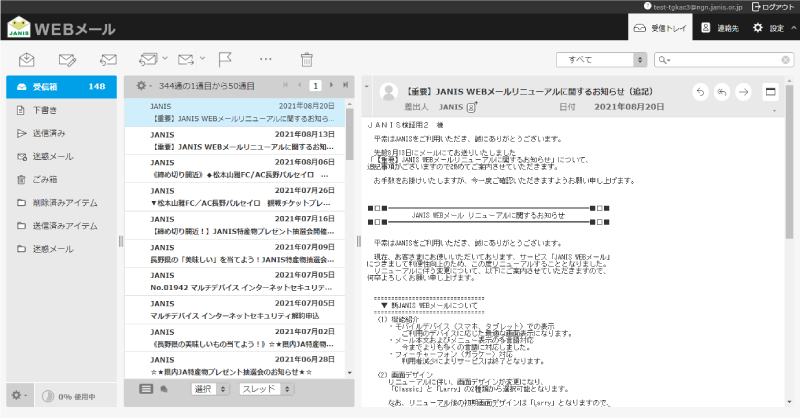
Task: Open the 送信済み sent folder
Action: point(61,133)
